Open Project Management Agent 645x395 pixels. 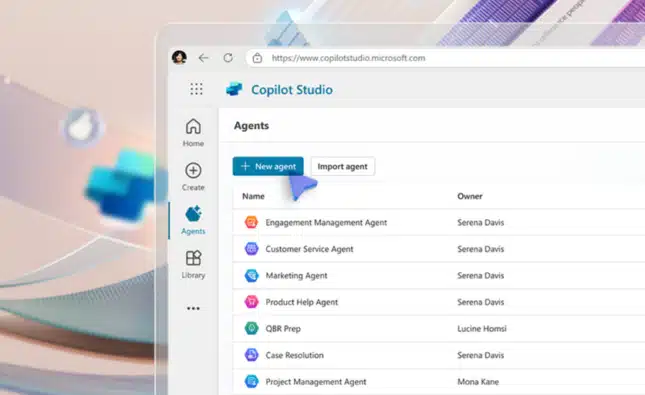[x=316, y=382]
